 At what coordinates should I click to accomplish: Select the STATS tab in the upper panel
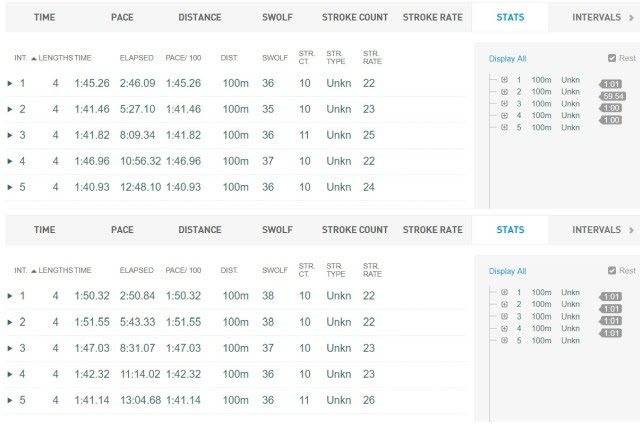point(510,17)
